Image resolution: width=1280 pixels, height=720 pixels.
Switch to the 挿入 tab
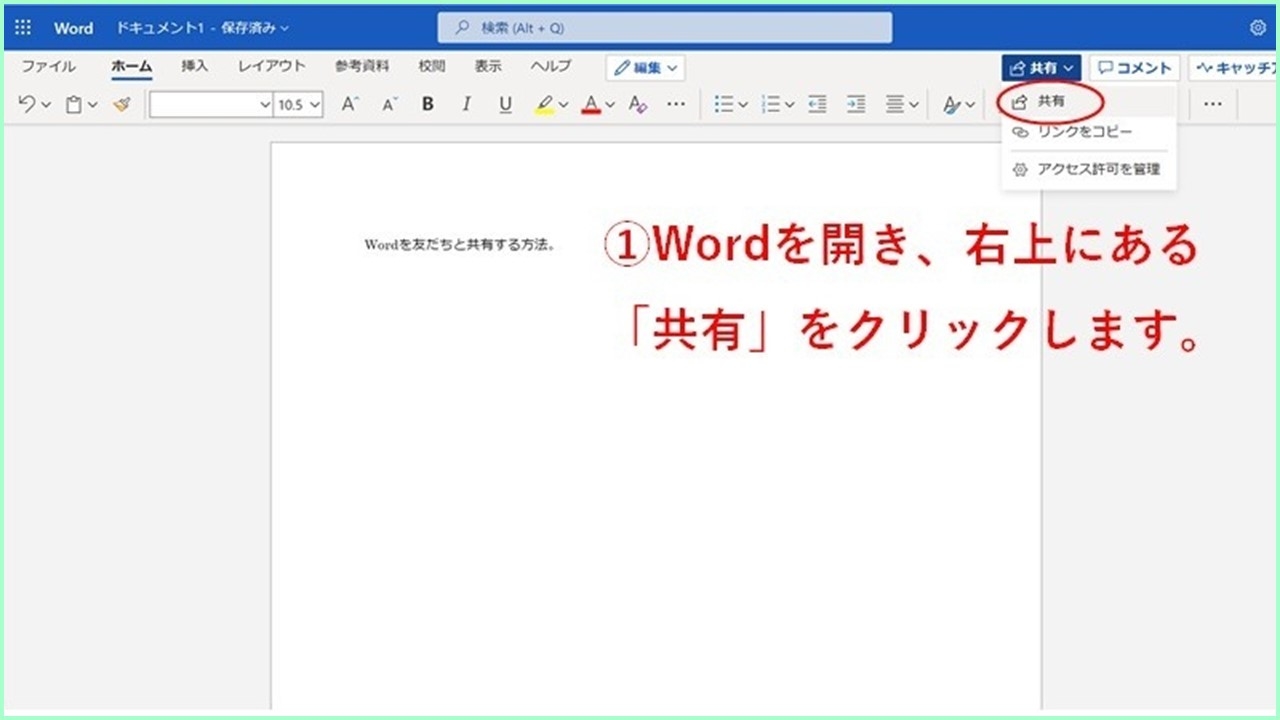click(x=195, y=67)
